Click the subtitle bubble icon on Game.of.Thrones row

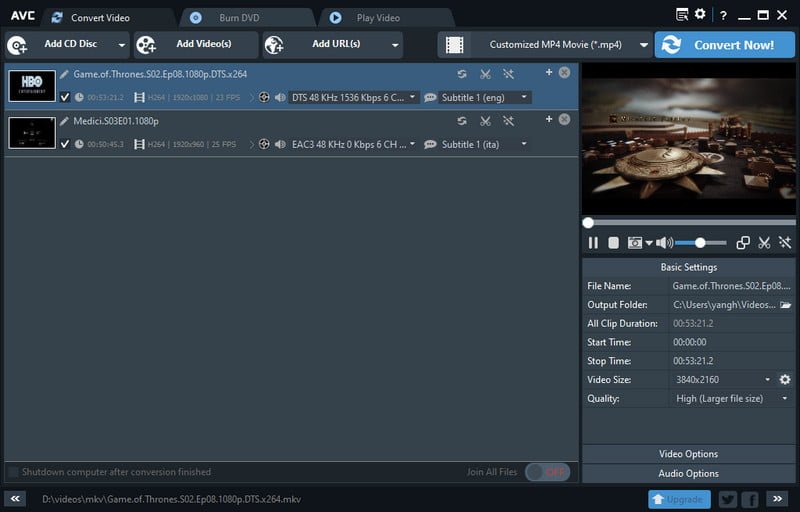430,97
